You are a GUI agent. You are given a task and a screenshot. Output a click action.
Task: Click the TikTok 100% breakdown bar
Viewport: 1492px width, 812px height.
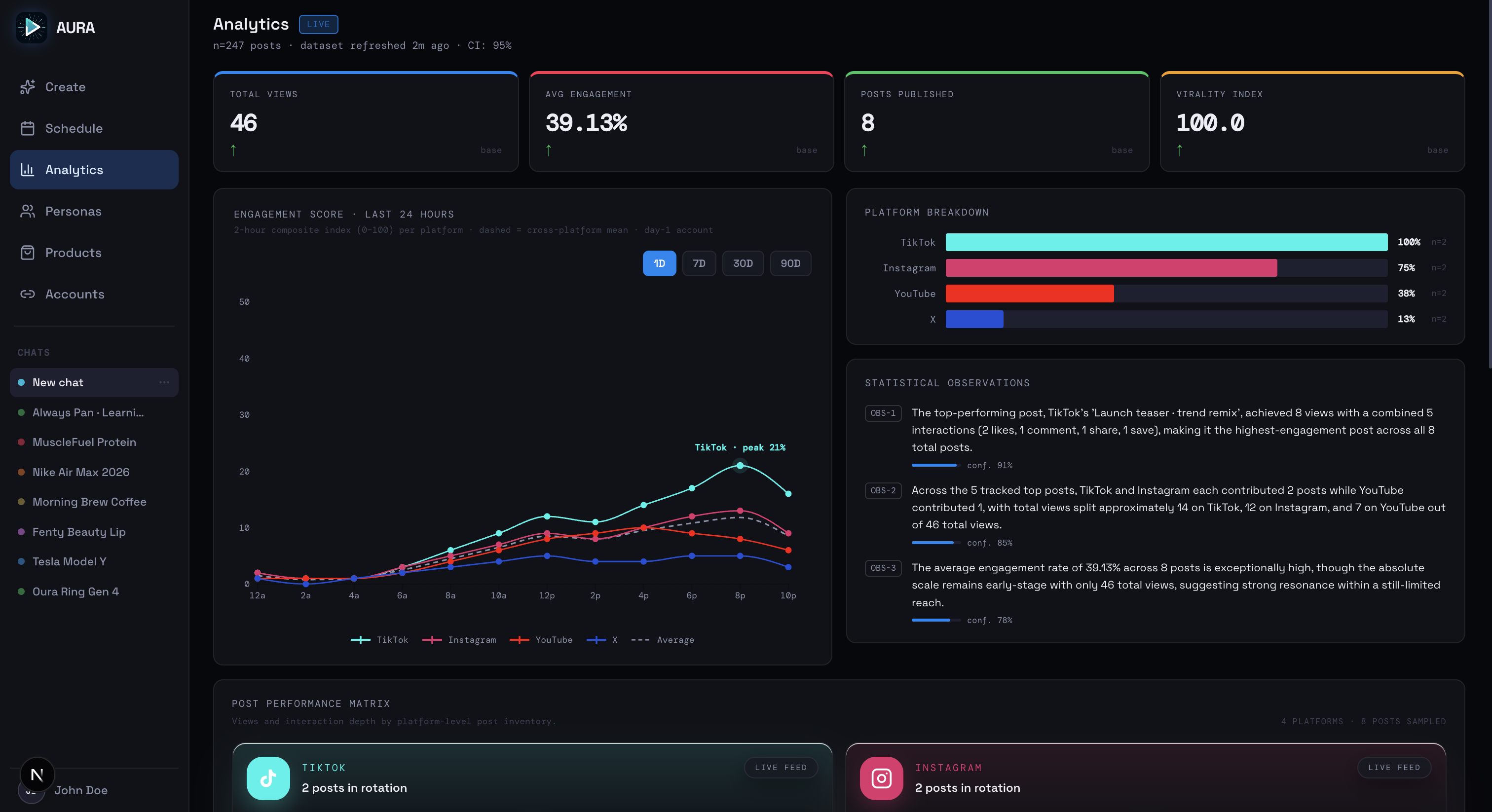(x=1166, y=242)
